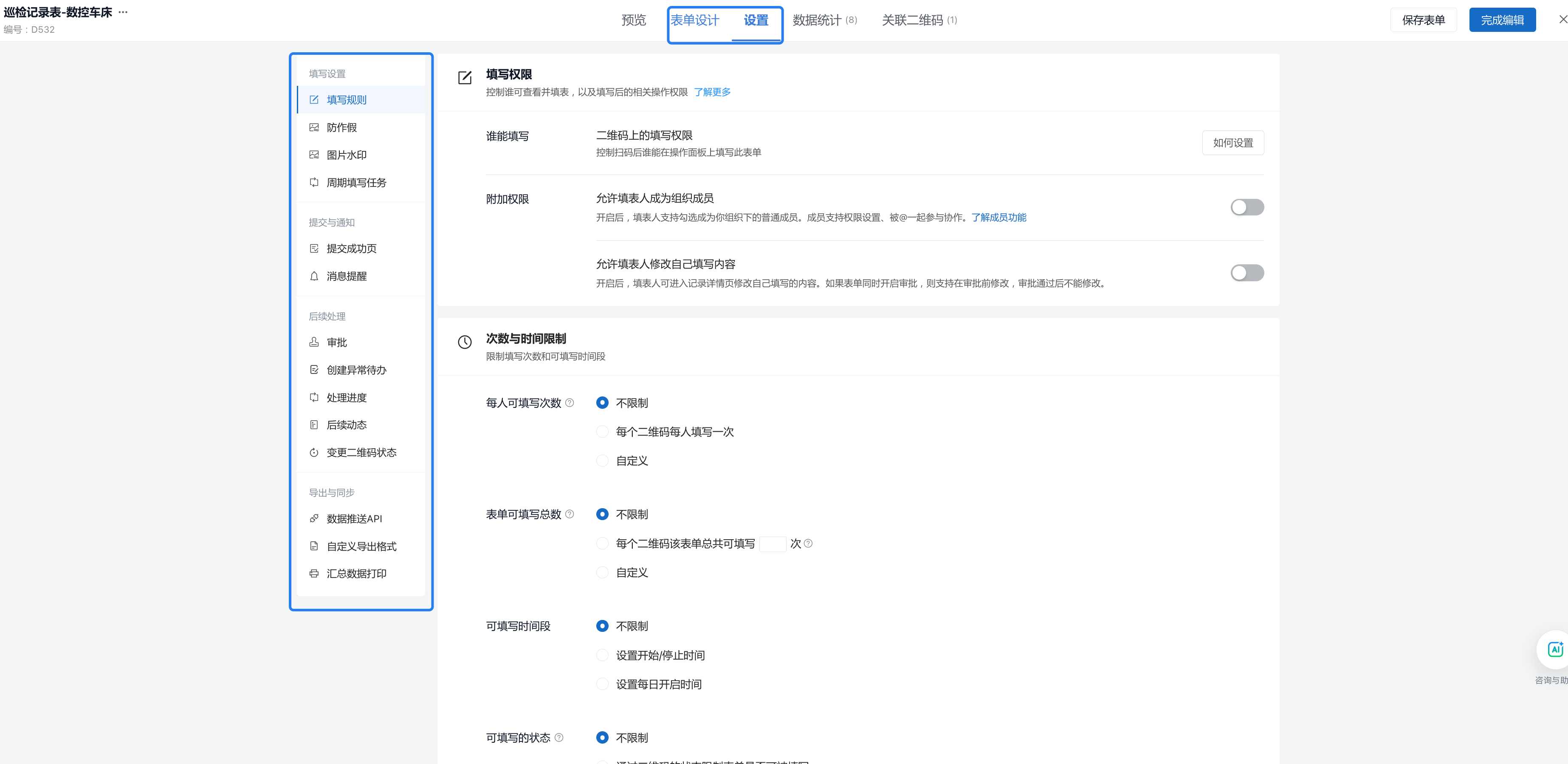Select 不限制 for 表单可填写总数
The image size is (1568, 764).
[602, 515]
